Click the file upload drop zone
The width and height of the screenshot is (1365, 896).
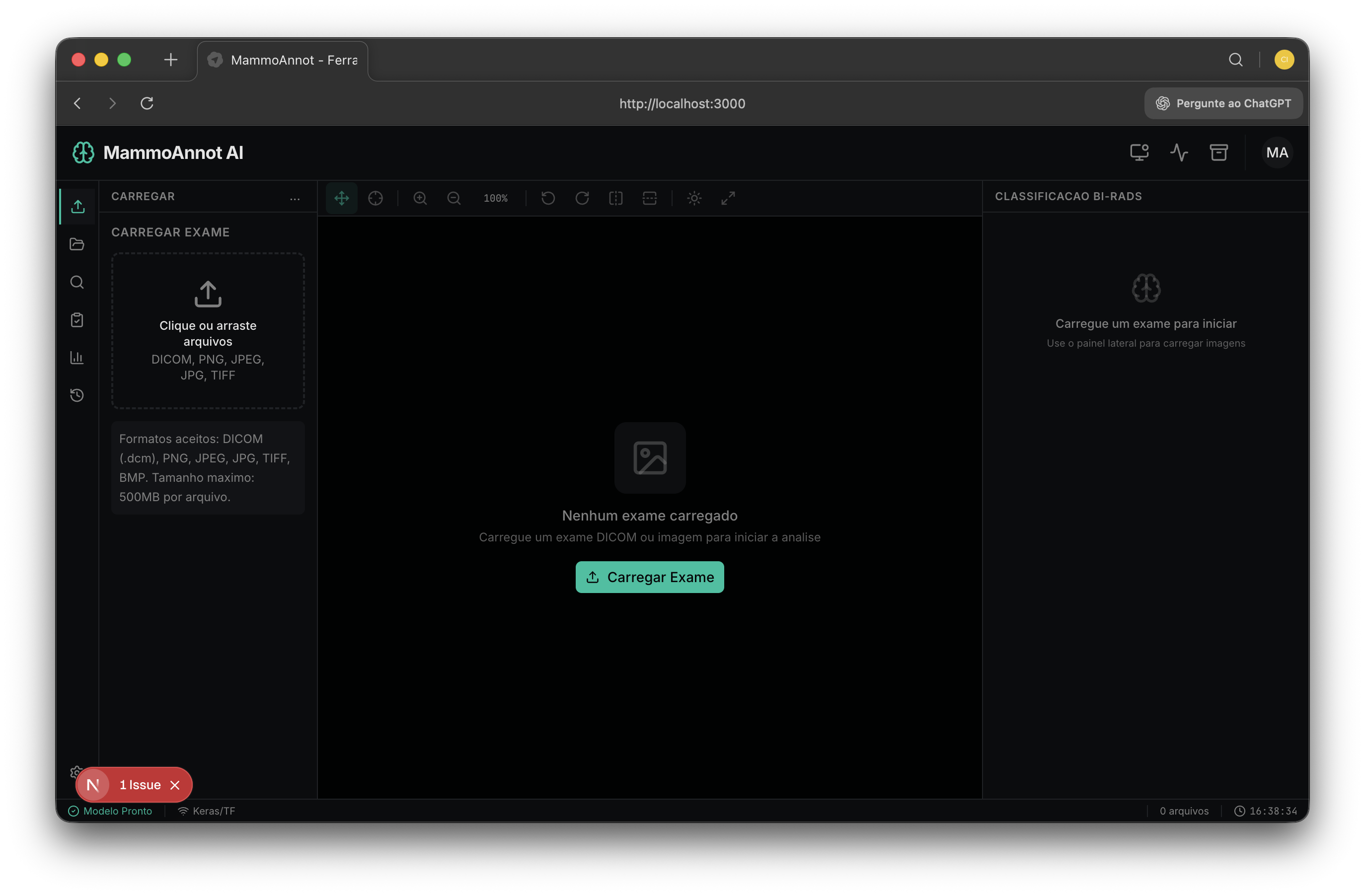click(208, 330)
